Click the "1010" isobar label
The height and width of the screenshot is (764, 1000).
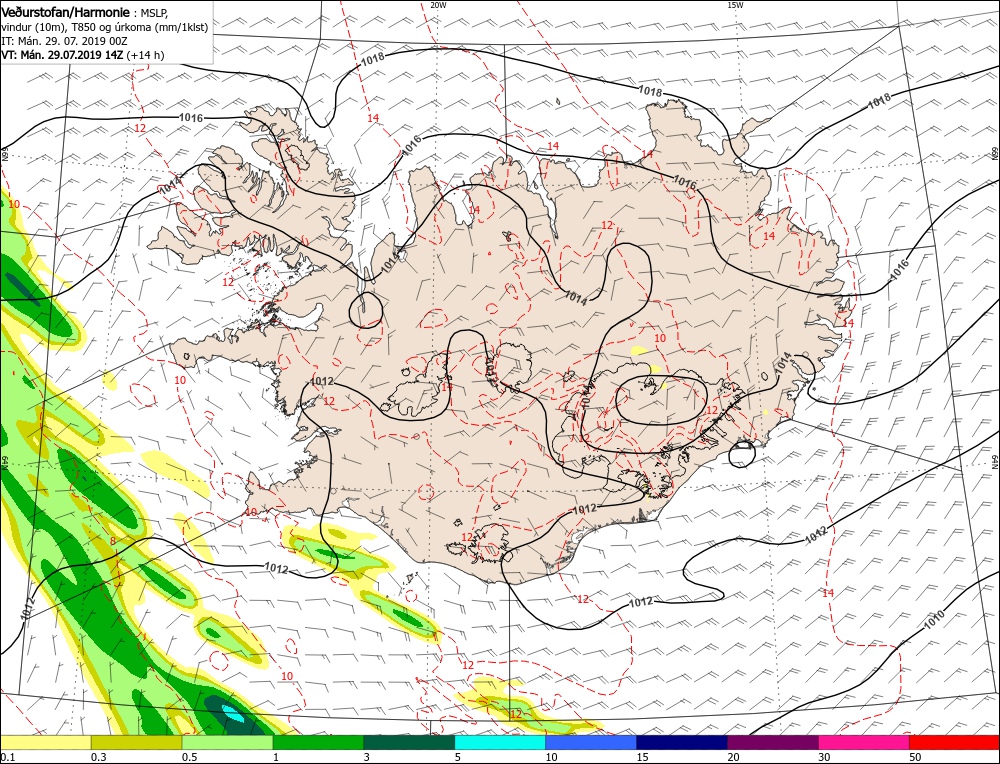tap(934, 619)
